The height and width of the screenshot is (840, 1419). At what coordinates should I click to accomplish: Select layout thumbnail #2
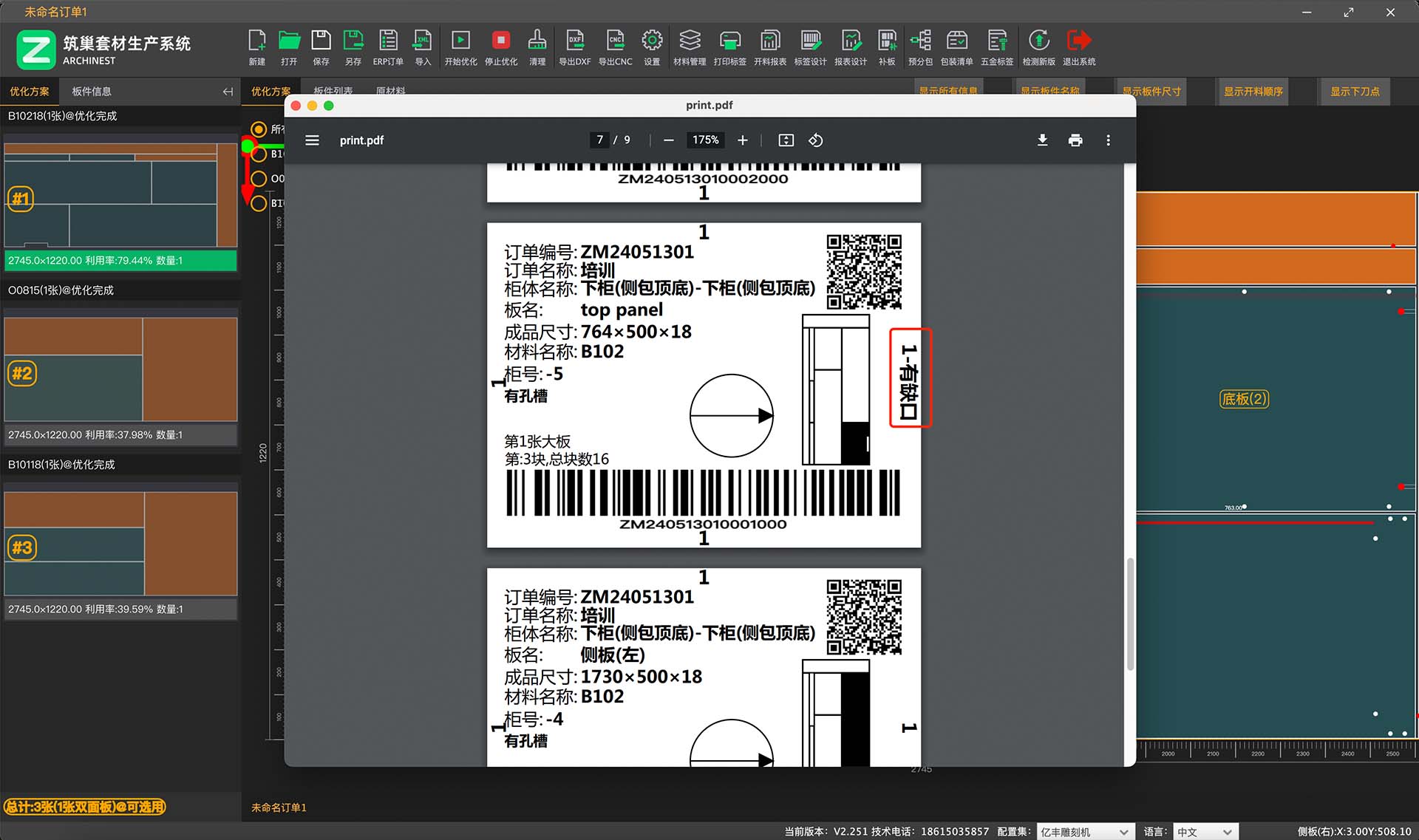pyautogui.click(x=120, y=369)
